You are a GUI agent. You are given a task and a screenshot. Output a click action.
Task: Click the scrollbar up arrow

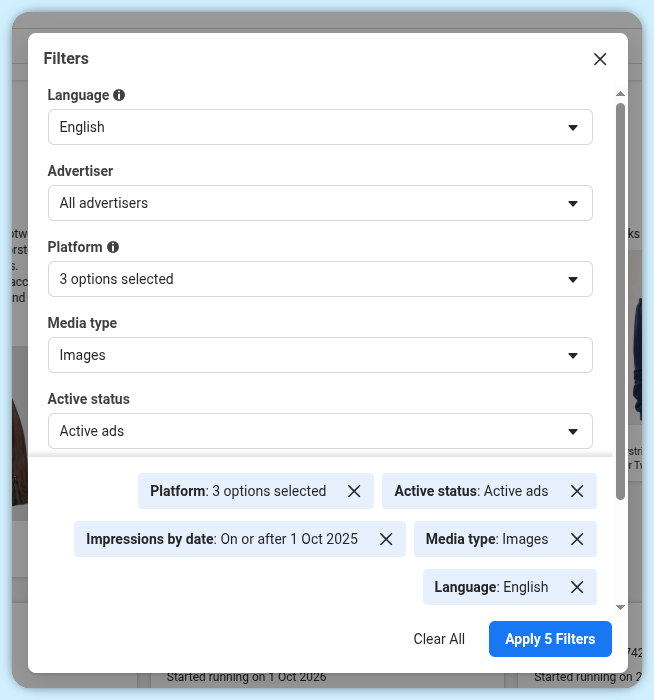click(620, 94)
